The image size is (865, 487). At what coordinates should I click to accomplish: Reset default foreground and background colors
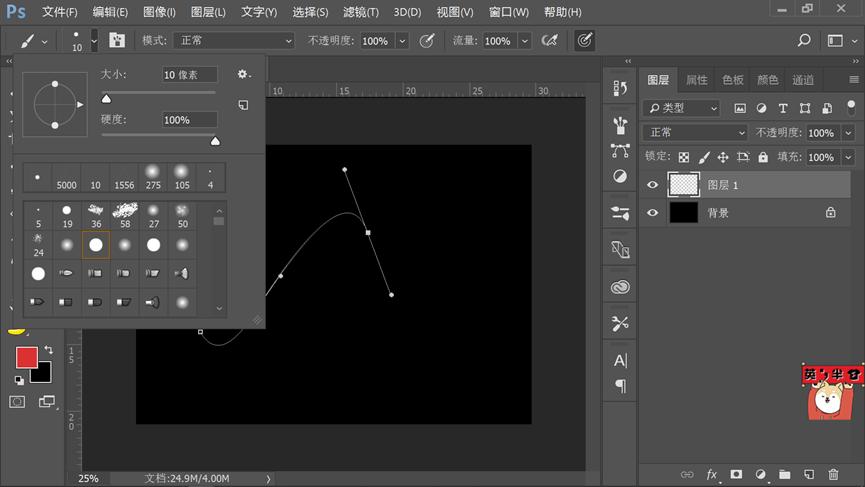19,380
